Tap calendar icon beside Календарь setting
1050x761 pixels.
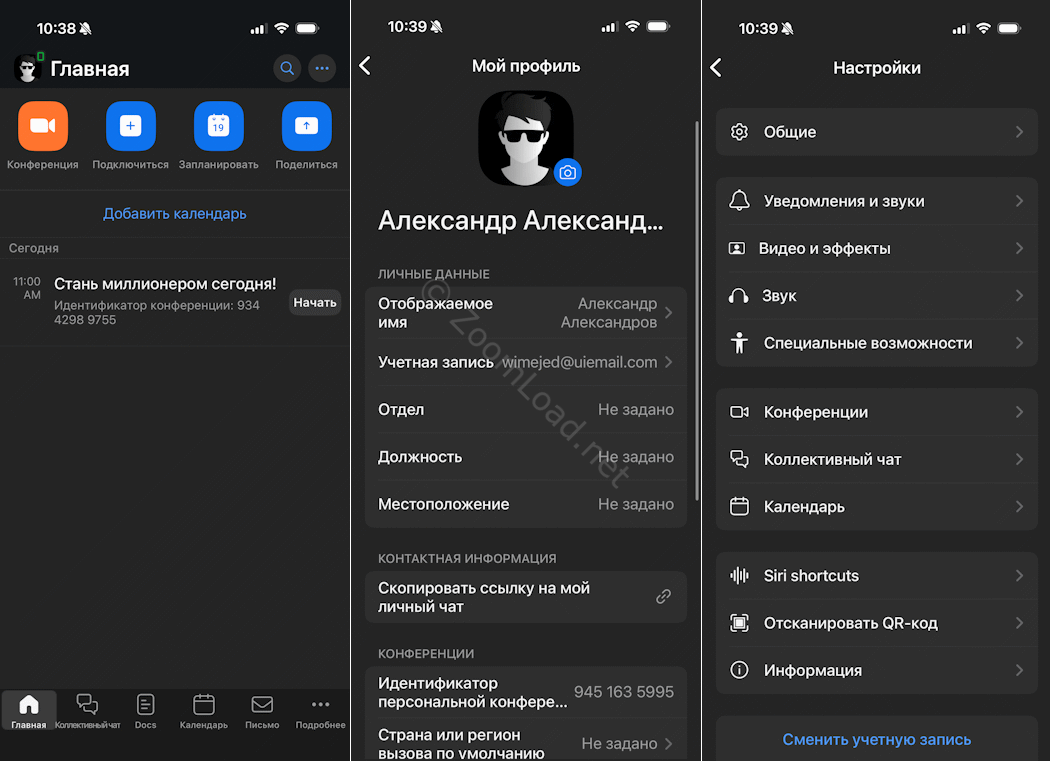click(739, 506)
